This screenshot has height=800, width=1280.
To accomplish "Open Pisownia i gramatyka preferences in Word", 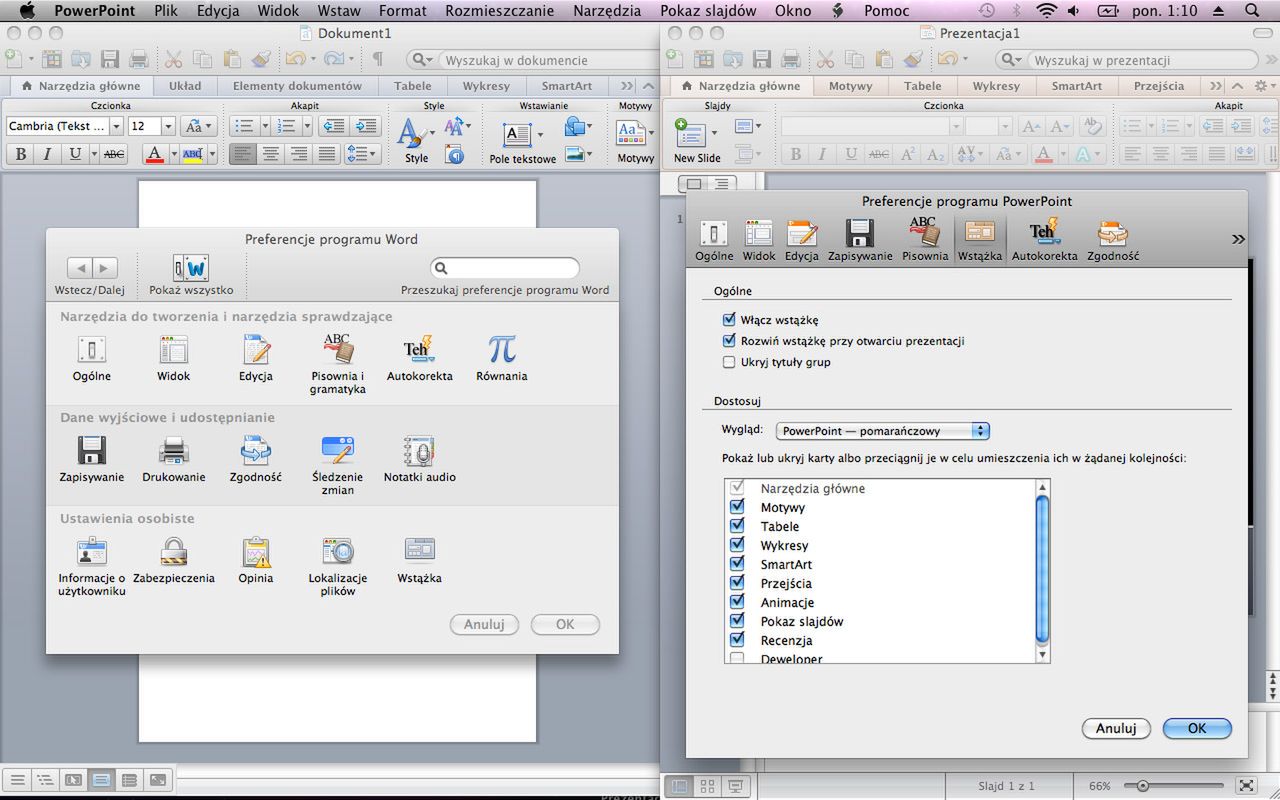I will pos(338,364).
